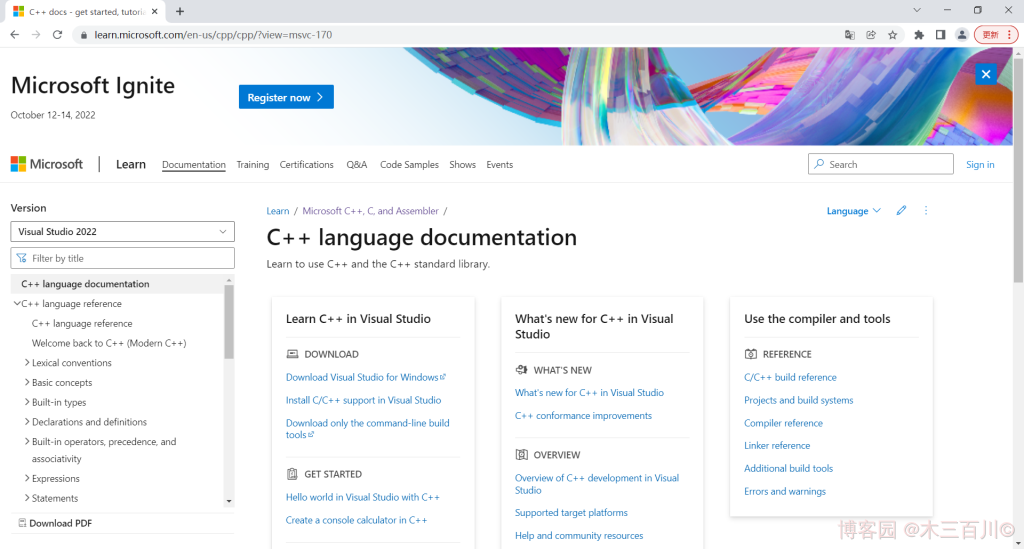Viewport: 1024px width, 549px height.
Task: Open Create a console calculator in C++
Action: (x=356, y=520)
